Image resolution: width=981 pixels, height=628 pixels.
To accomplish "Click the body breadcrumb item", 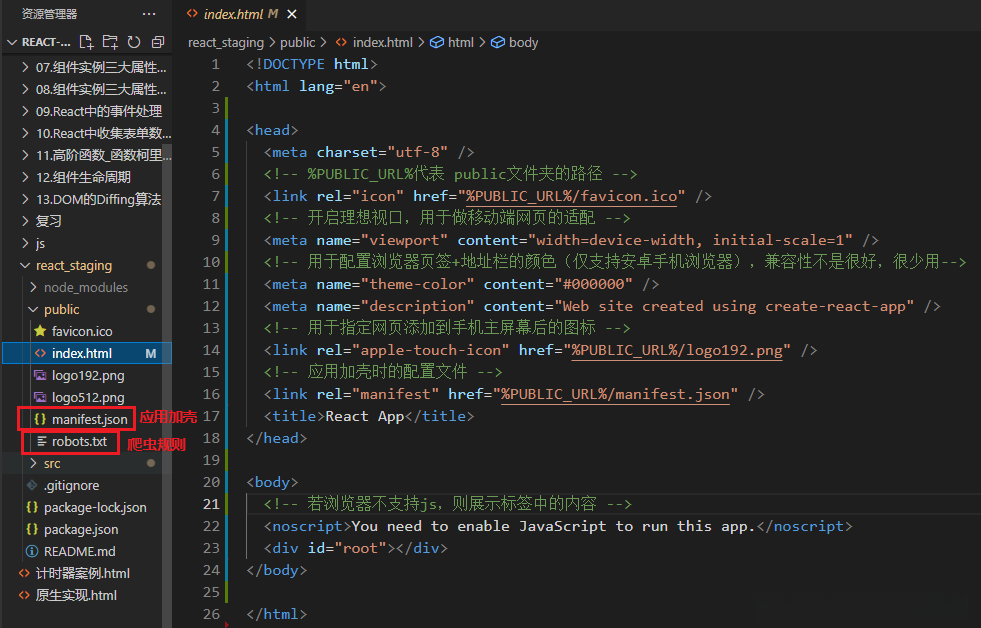I will (523, 43).
